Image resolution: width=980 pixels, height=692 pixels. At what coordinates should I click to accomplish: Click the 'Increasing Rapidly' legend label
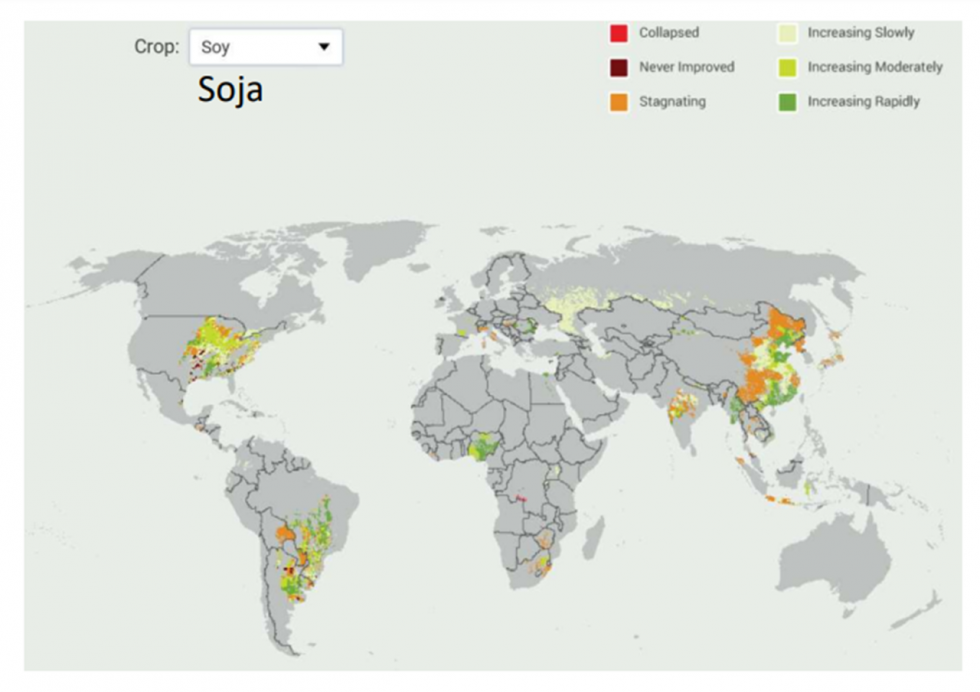[864, 101]
